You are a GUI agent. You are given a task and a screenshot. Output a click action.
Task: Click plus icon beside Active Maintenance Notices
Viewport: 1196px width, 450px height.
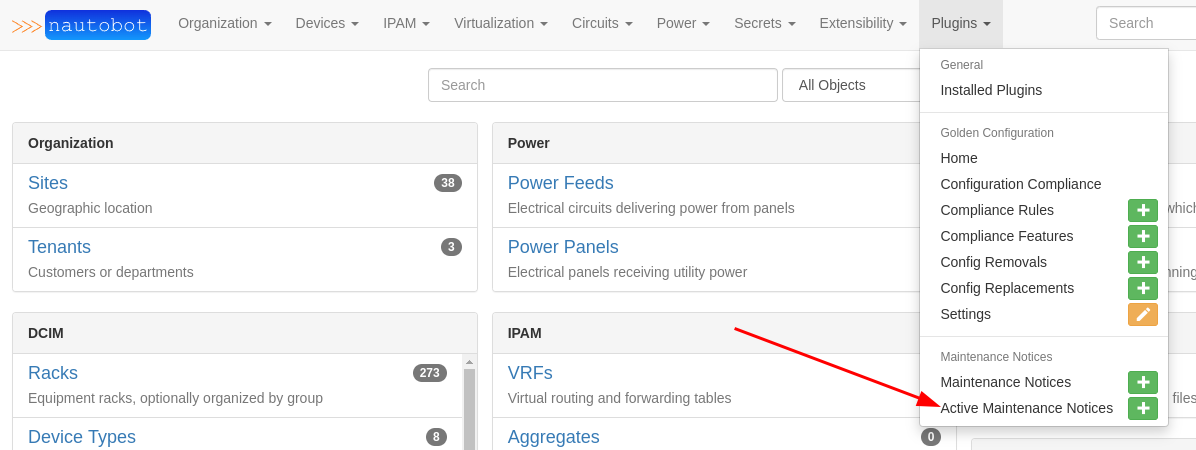click(1142, 408)
